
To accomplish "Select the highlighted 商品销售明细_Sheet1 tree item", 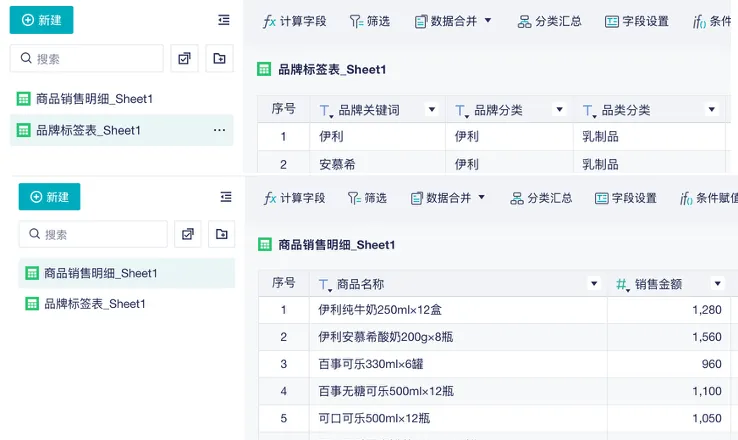I will (100, 273).
